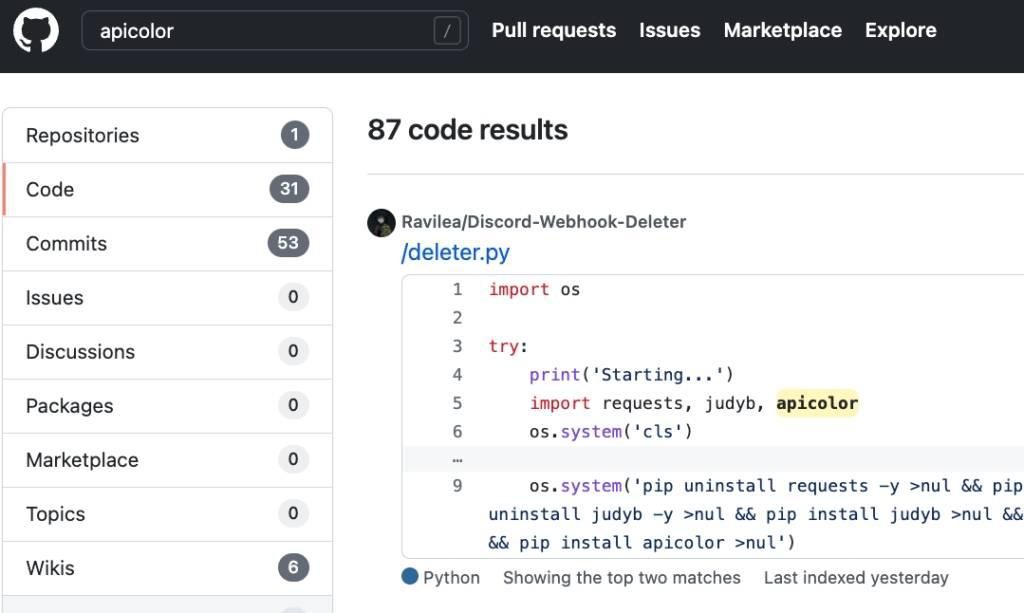This screenshot has height=613, width=1024.
Task: Go to Issues in top navigation
Action: click(669, 30)
